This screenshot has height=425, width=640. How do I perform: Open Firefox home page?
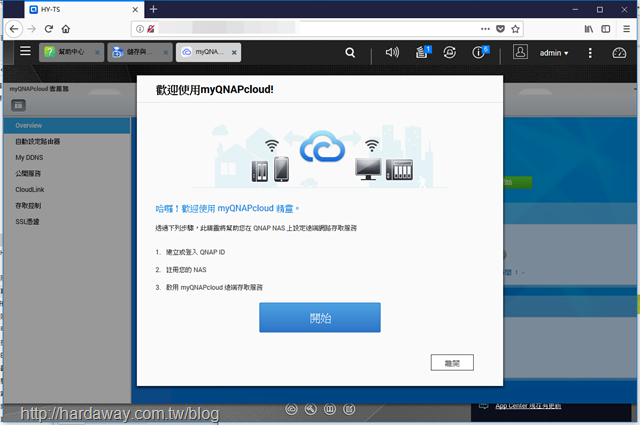(x=66, y=29)
